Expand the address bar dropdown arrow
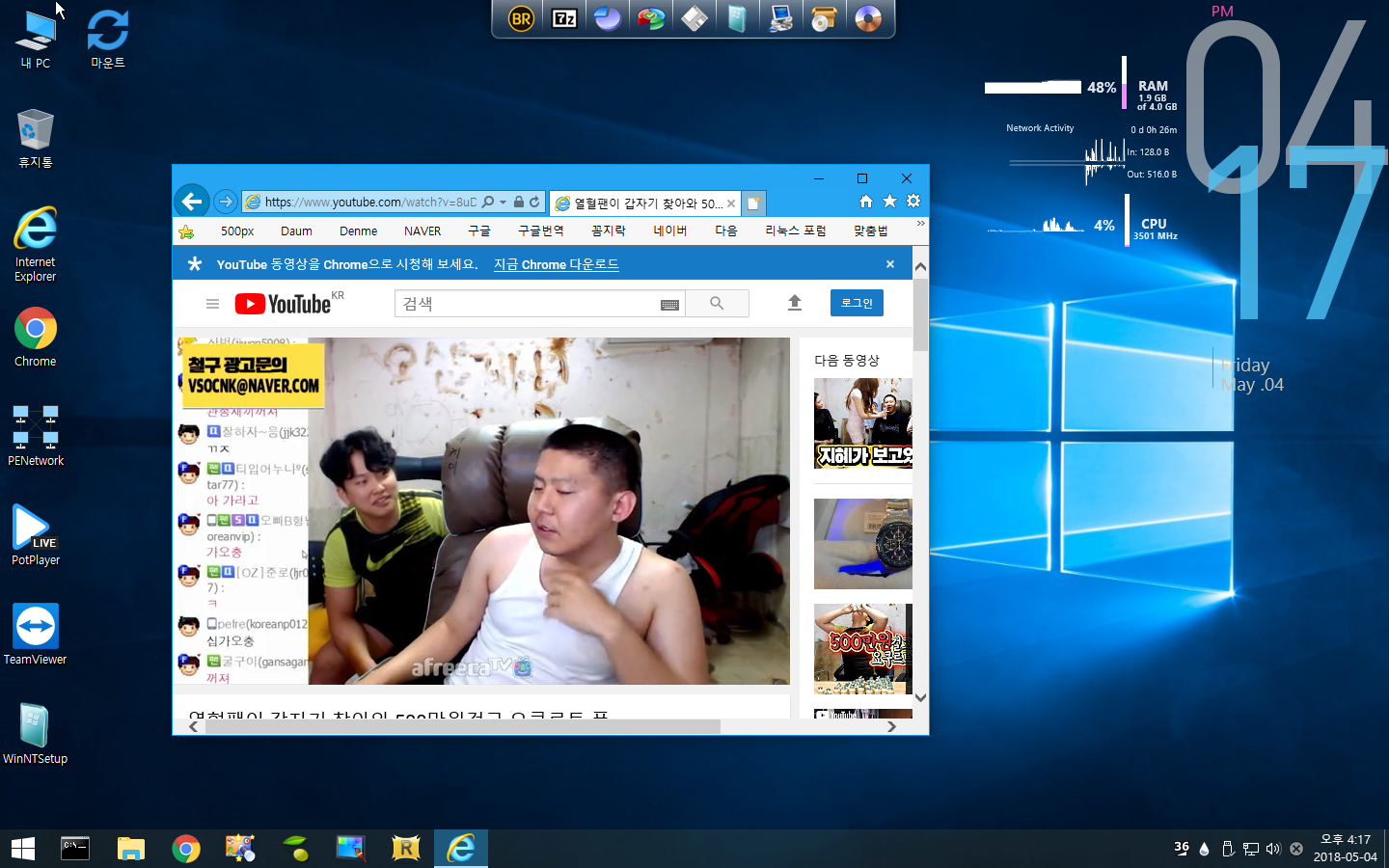The image size is (1389, 868). click(503, 202)
